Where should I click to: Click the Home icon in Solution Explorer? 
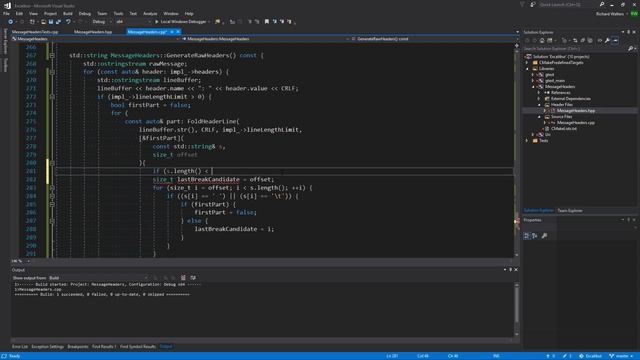(542, 40)
